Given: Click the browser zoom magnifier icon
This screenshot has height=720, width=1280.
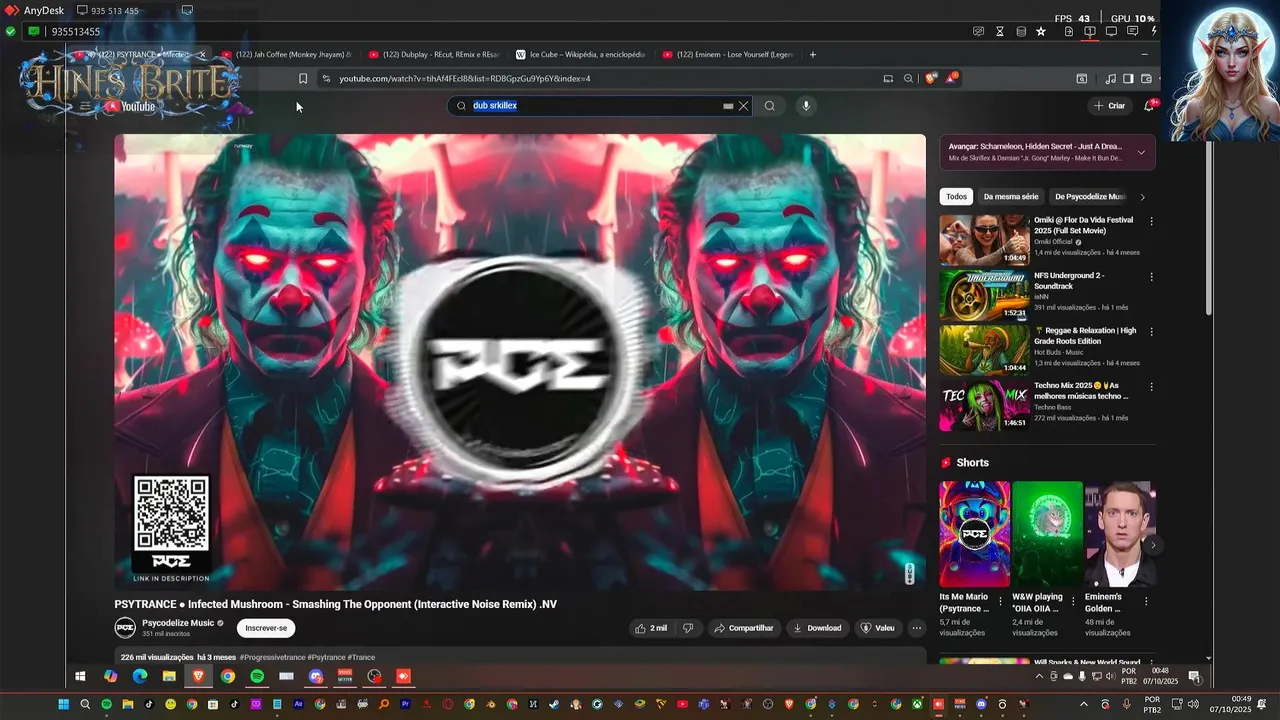Looking at the screenshot, I should pyautogui.click(x=908, y=79).
